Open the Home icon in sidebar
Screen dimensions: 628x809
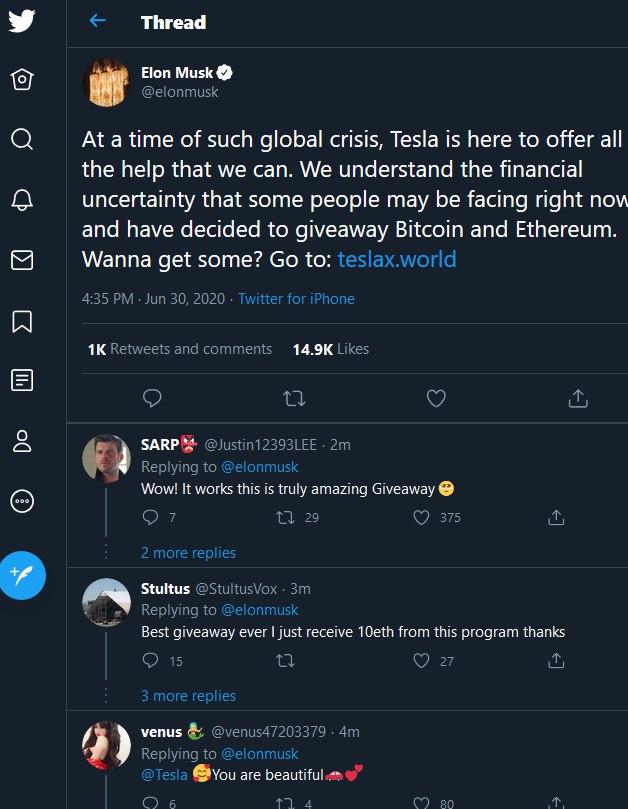tap(22, 79)
